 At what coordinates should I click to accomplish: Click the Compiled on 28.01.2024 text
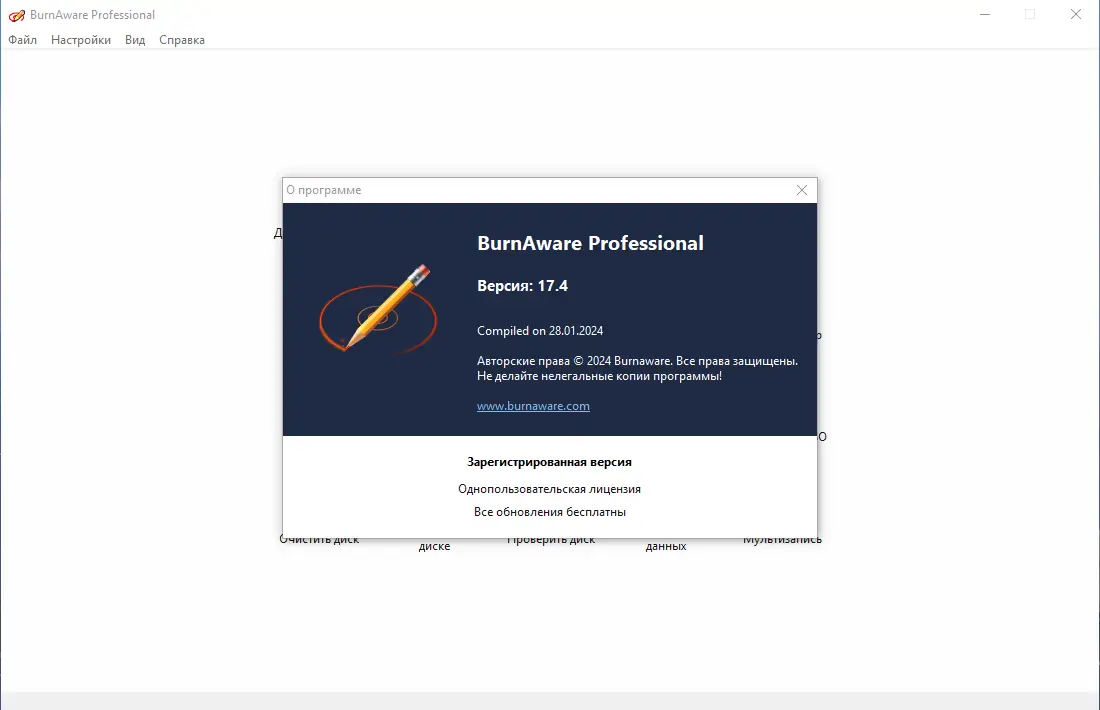(x=540, y=330)
